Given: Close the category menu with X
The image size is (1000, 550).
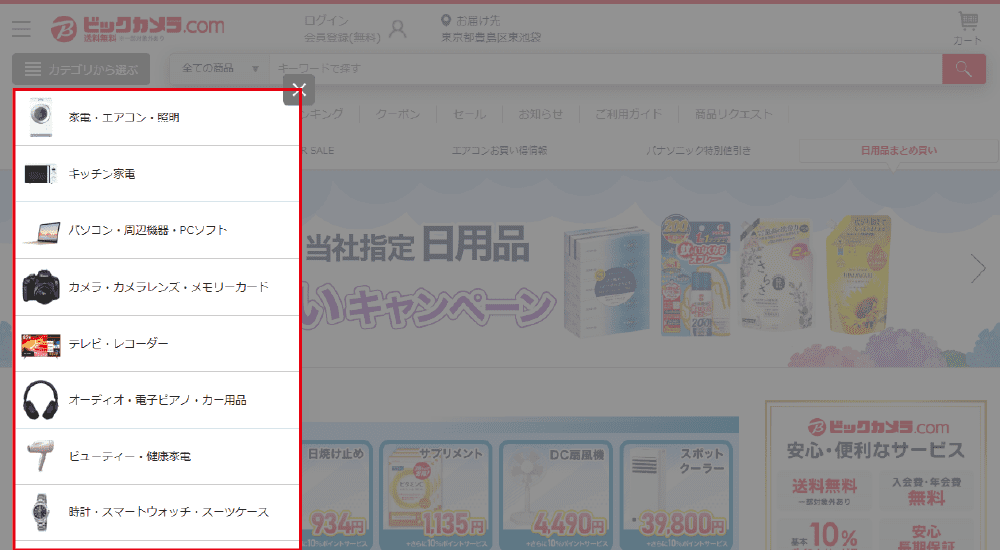Looking at the screenshot, I should coord(299,89).
